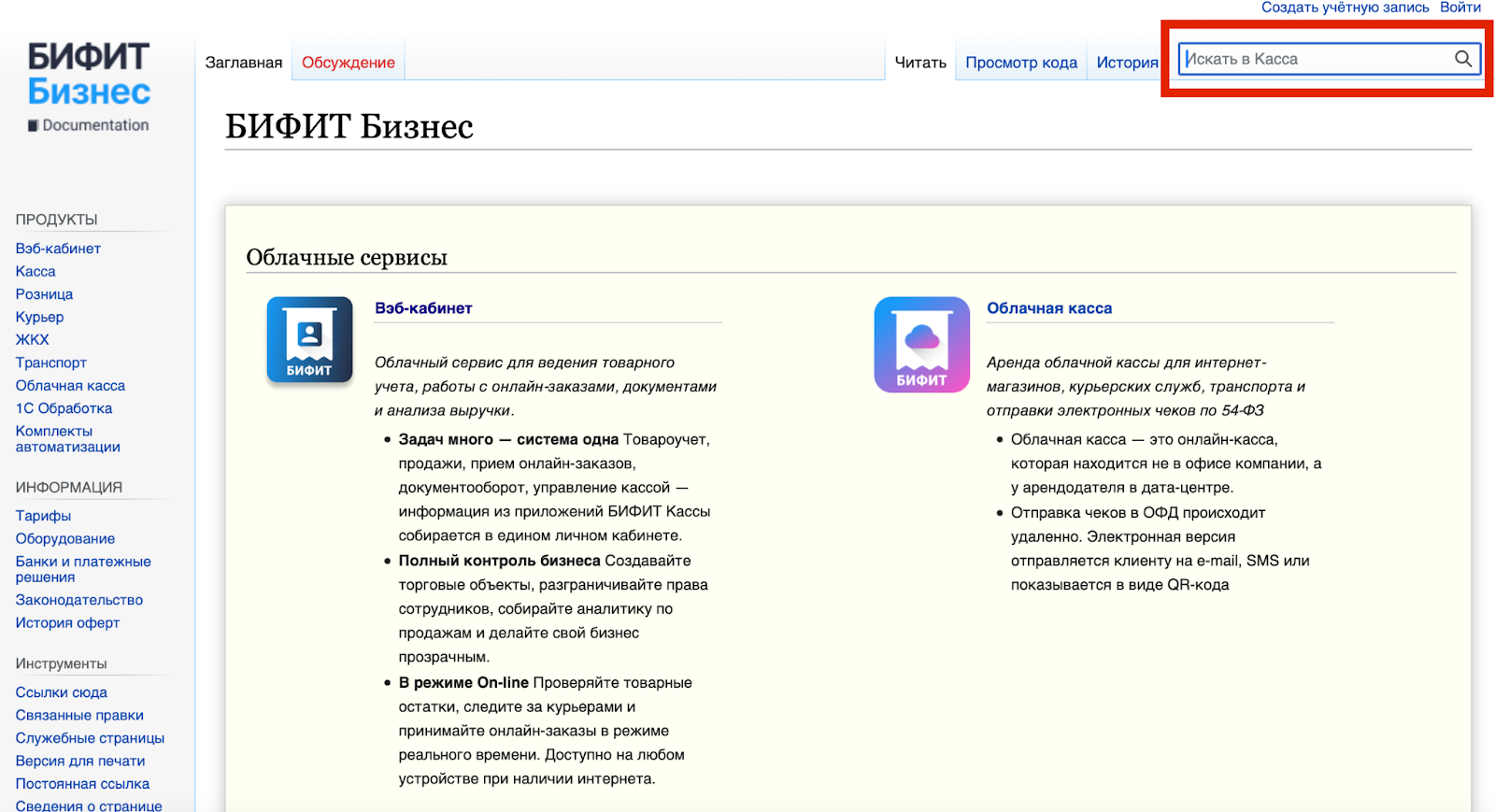Open the Просмотр кода tab

1021,63
